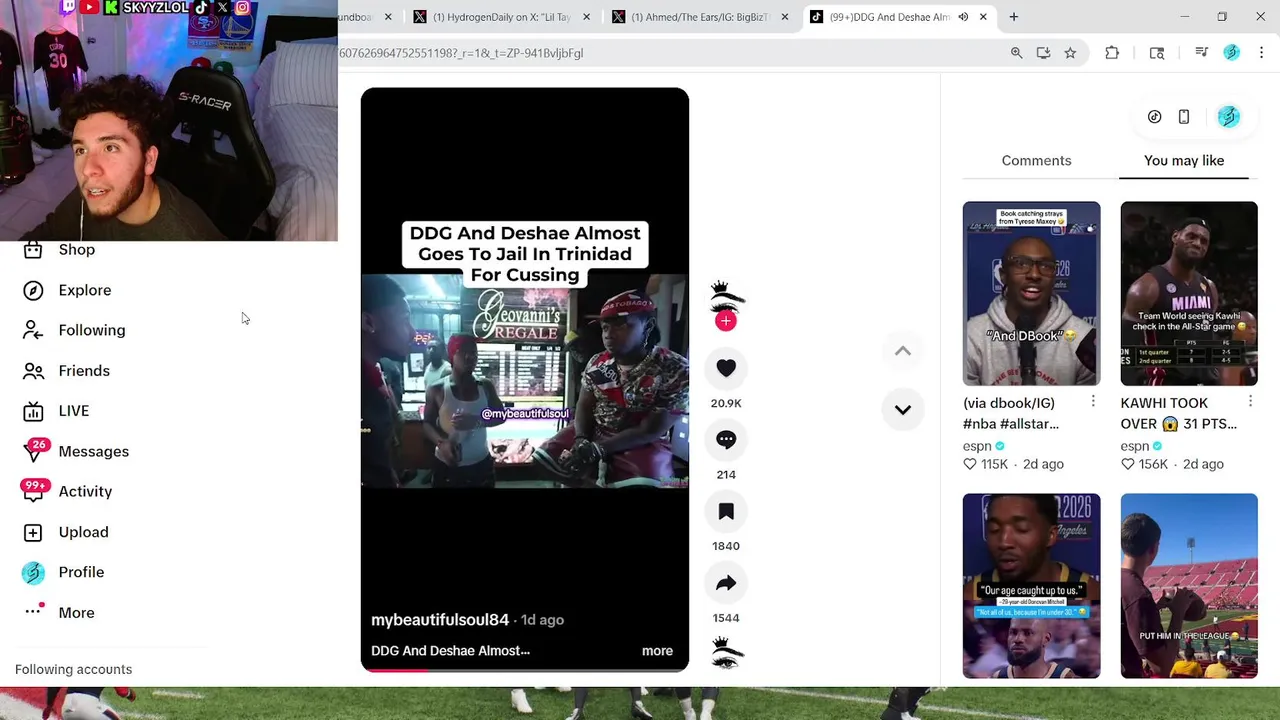
Task: Open the creator avatar above the plus
Action: [726, 295]
